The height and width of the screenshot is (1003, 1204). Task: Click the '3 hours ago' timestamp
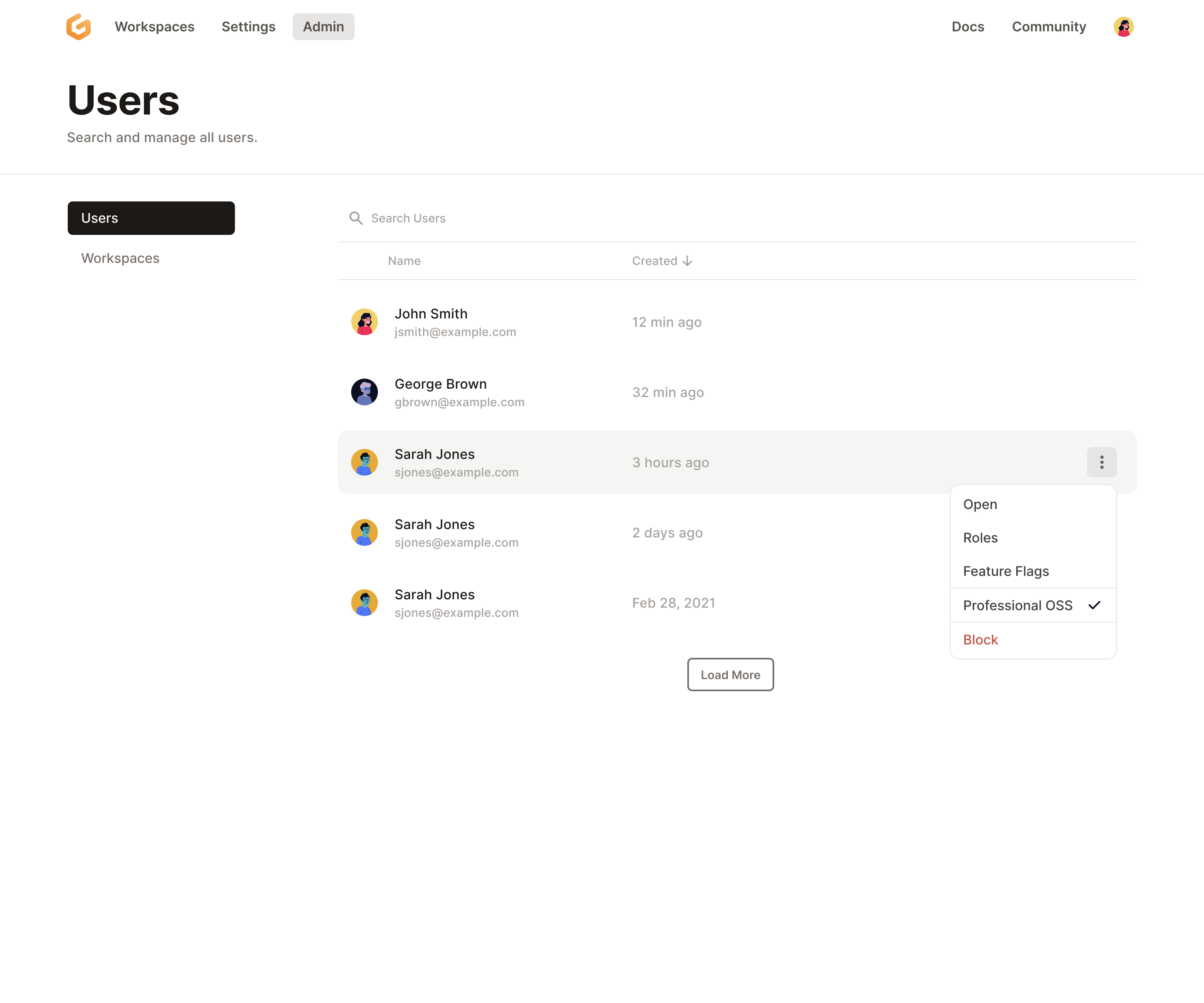(x=670, y=463)
